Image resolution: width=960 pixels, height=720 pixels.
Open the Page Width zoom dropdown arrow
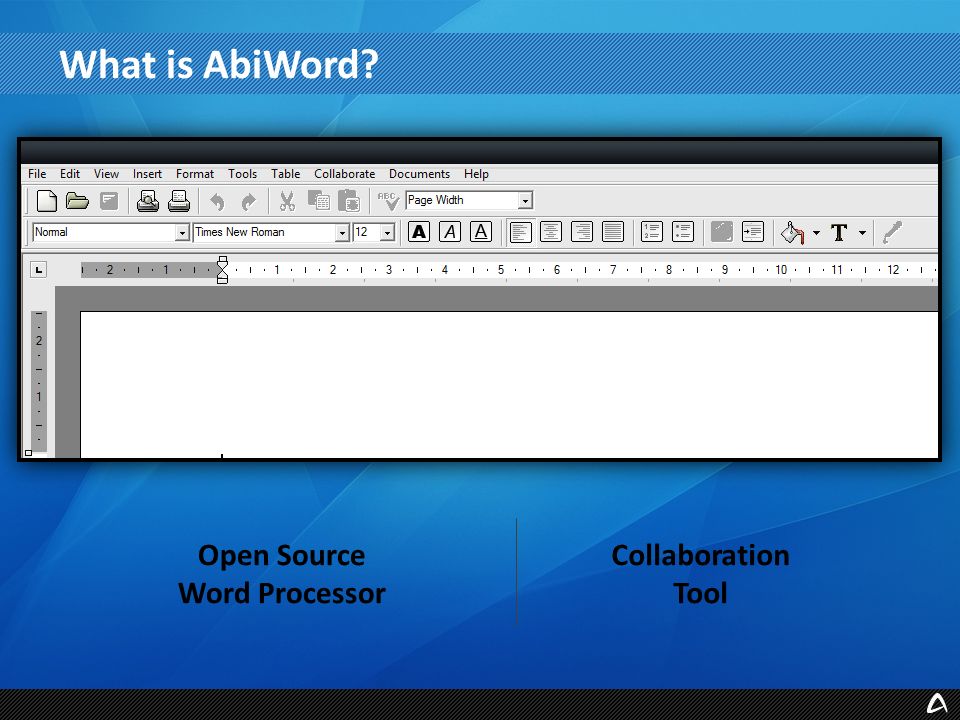point(525,201)
